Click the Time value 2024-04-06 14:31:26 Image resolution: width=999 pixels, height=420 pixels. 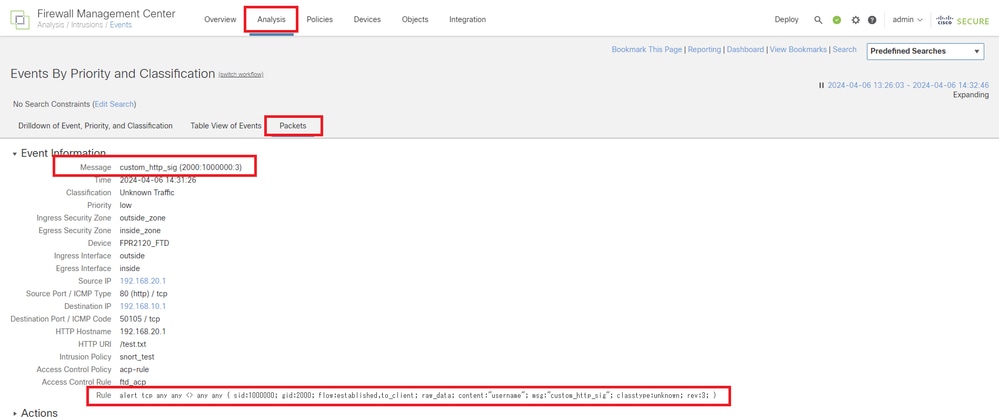tap(157, 180)
